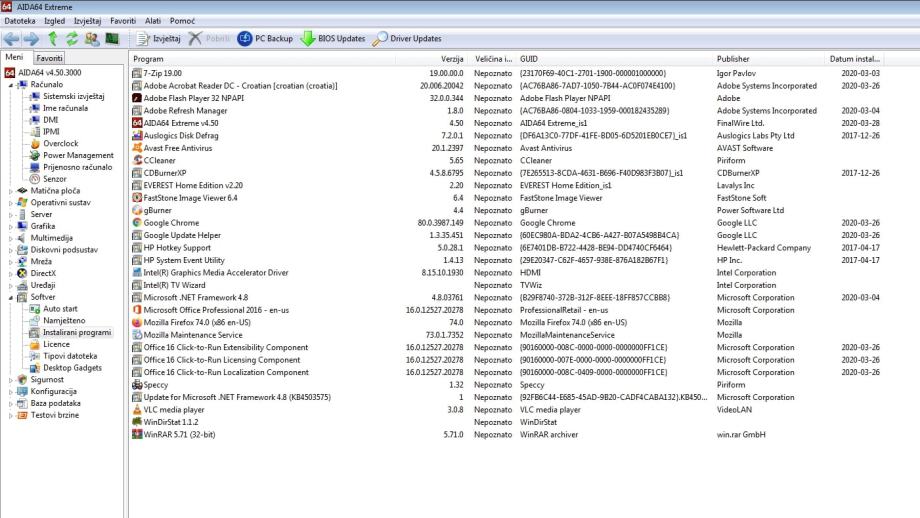Image resolution: width=920 pixels, height=518 pixels.
Task: Click the FastStone Image Viewer 6.4 icon
Action: coord(137,198)
